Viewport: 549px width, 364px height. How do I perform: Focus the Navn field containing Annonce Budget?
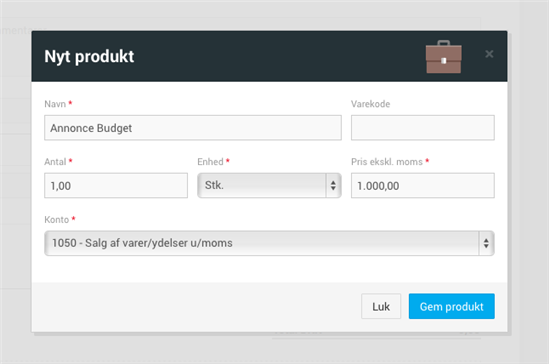[x=193, y=128]
